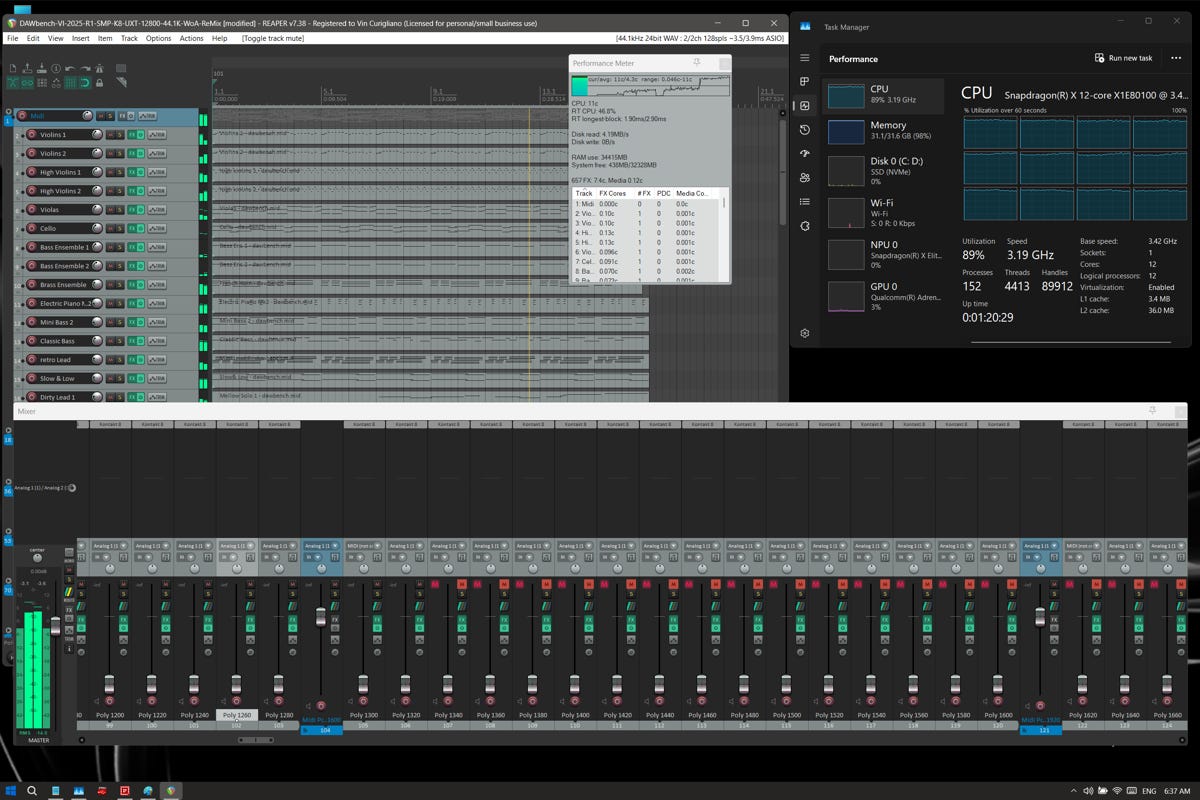Open the App history page in Task Manager

tap(805, 130)
